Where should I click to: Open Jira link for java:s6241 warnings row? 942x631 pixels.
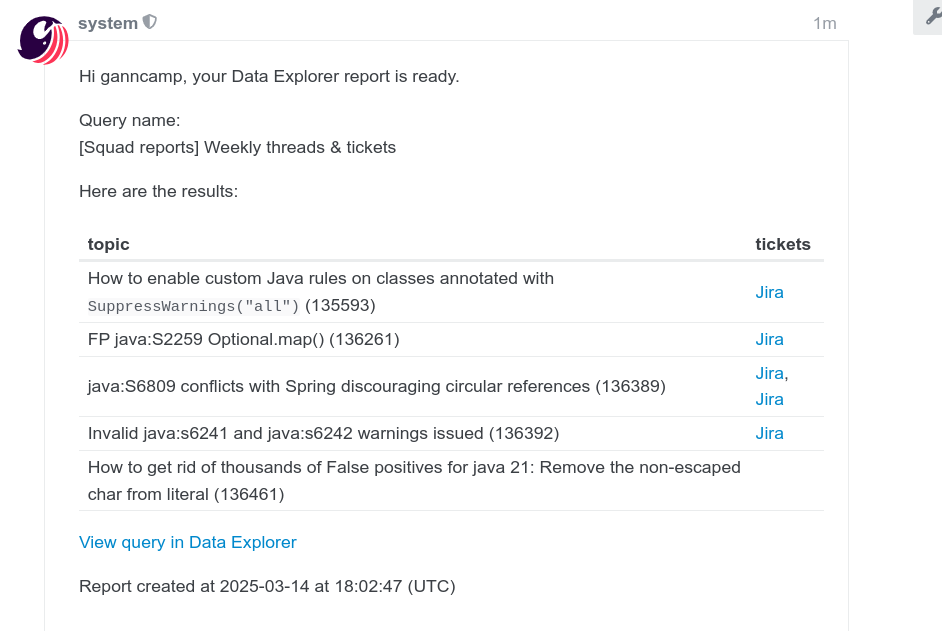(769, 433)
